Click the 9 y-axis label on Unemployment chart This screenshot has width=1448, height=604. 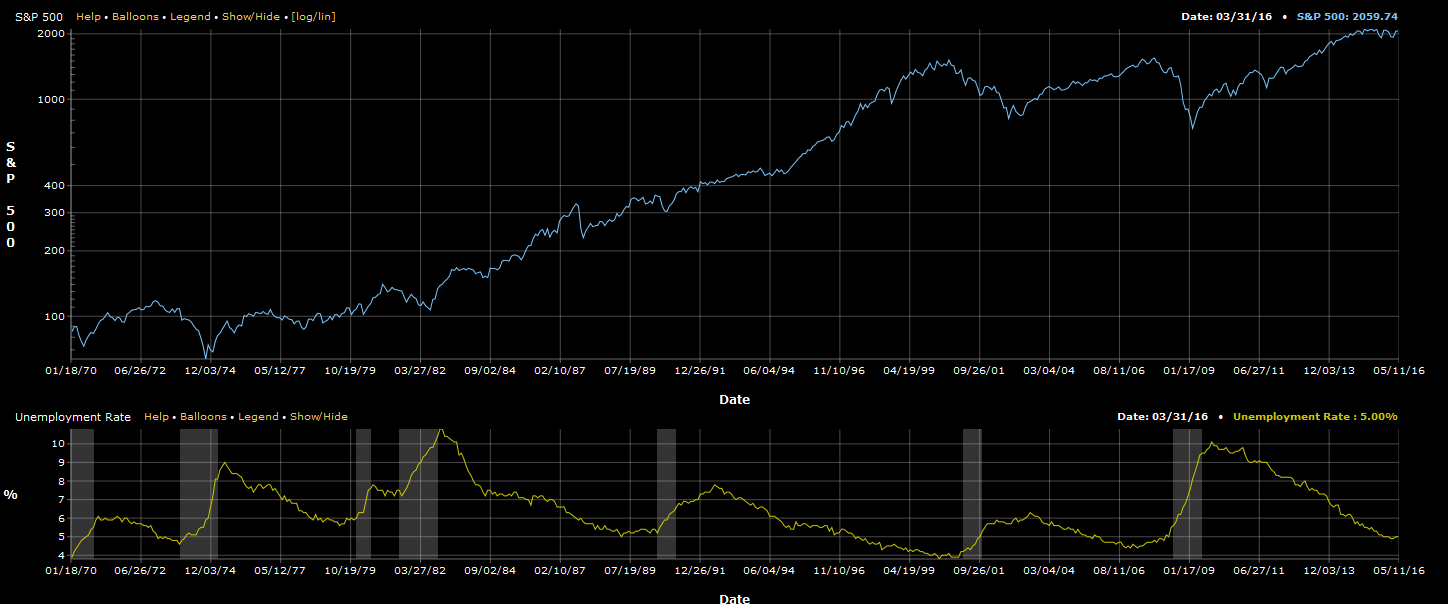[x=62, y=462]
